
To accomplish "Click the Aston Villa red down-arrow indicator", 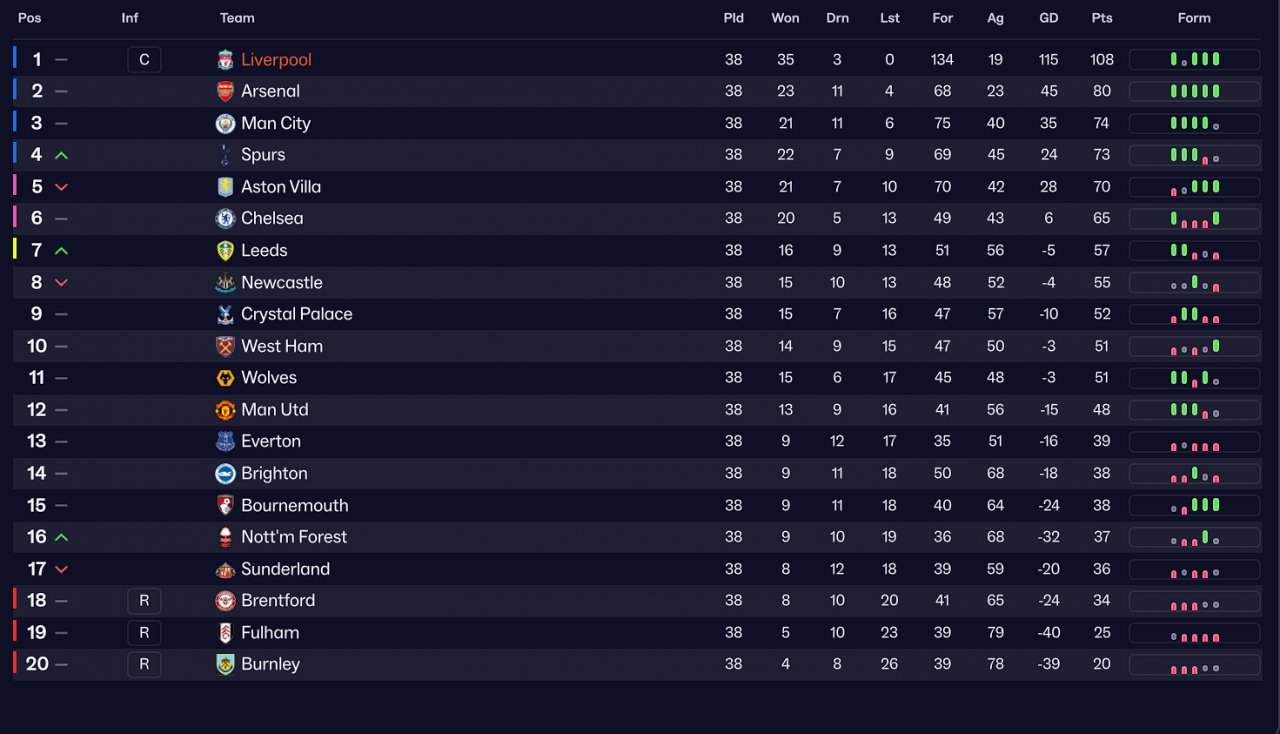I will coord(61,187).
